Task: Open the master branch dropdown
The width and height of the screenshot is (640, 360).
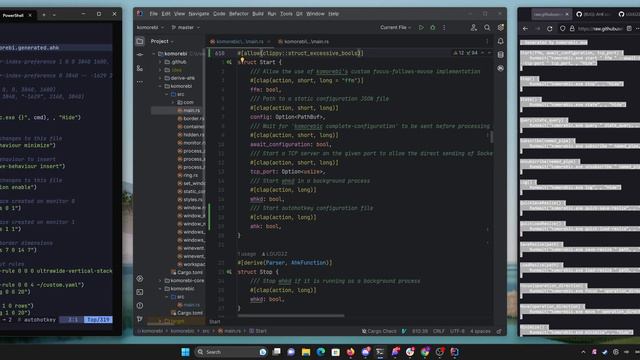Action: (x=186, y=27)
